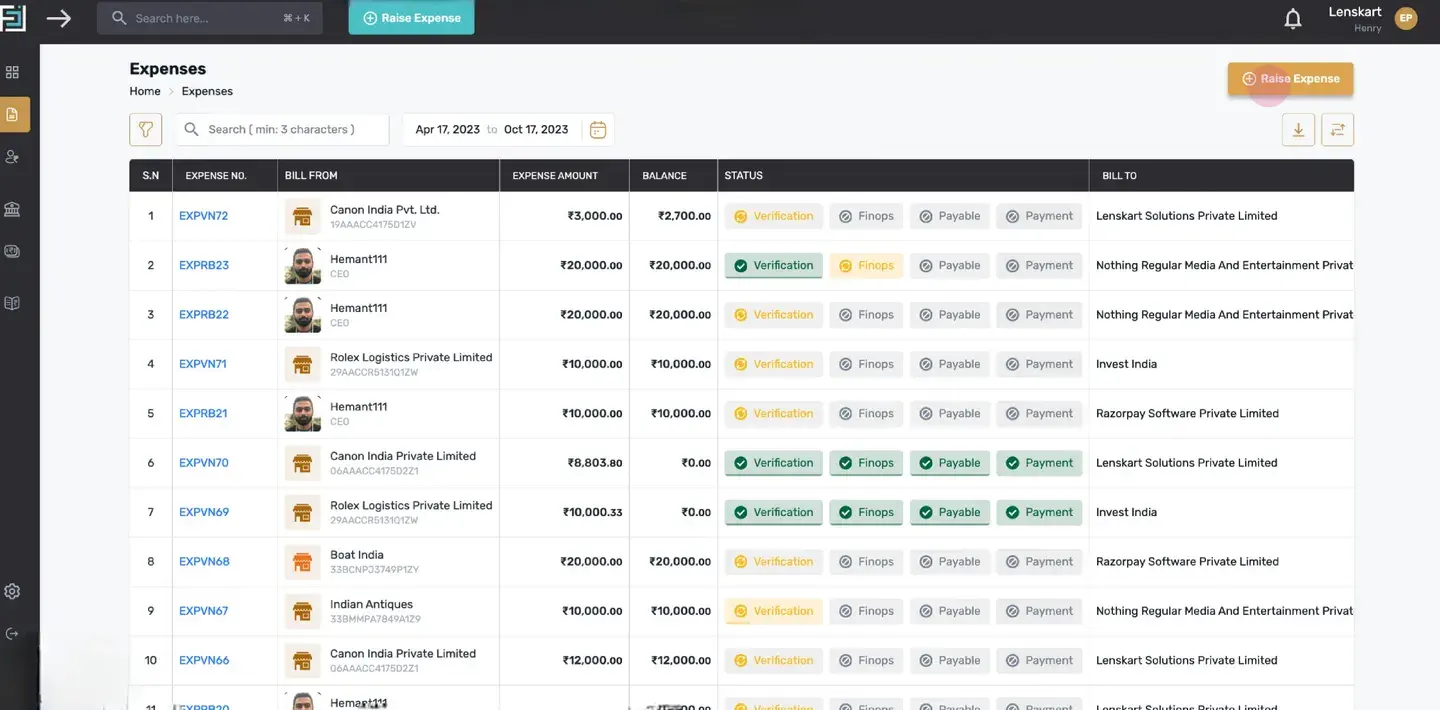Open expense EXPVN72
Image resolution: width=1440 pixels, height=710 pixels.
point(203,216)
